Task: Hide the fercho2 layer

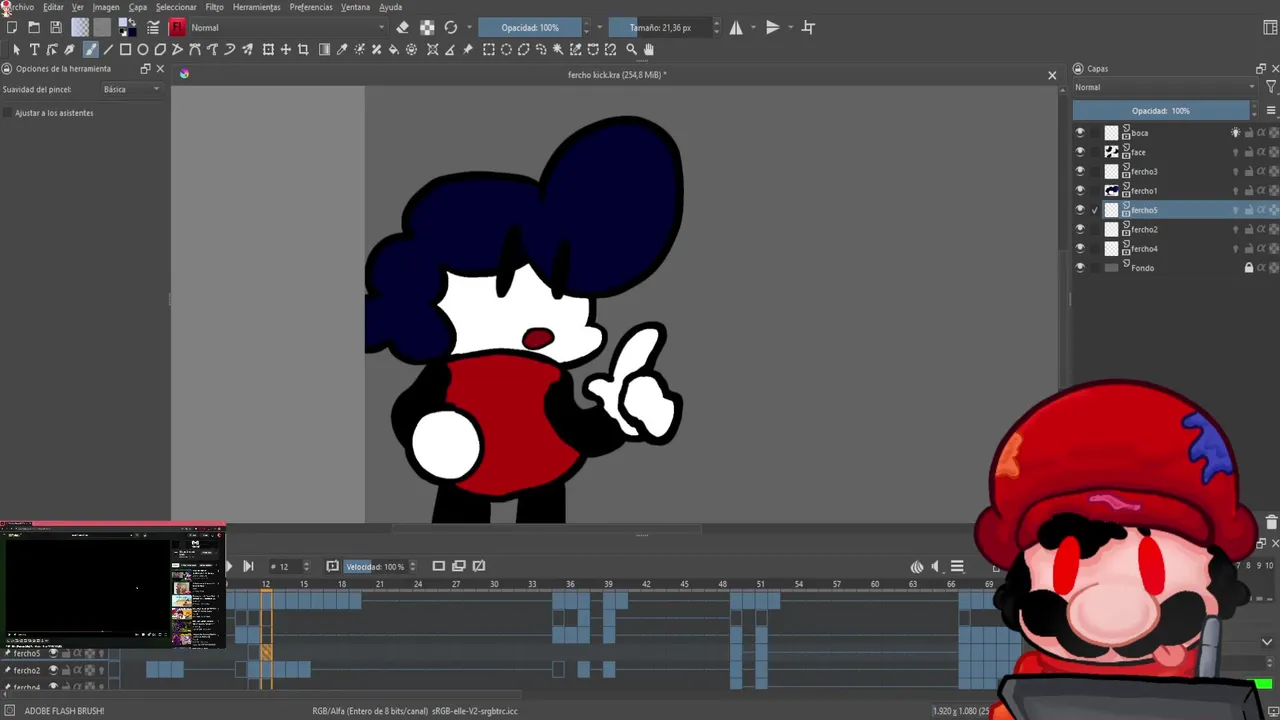Action: pyautogui.click(x=1079, y=230)
